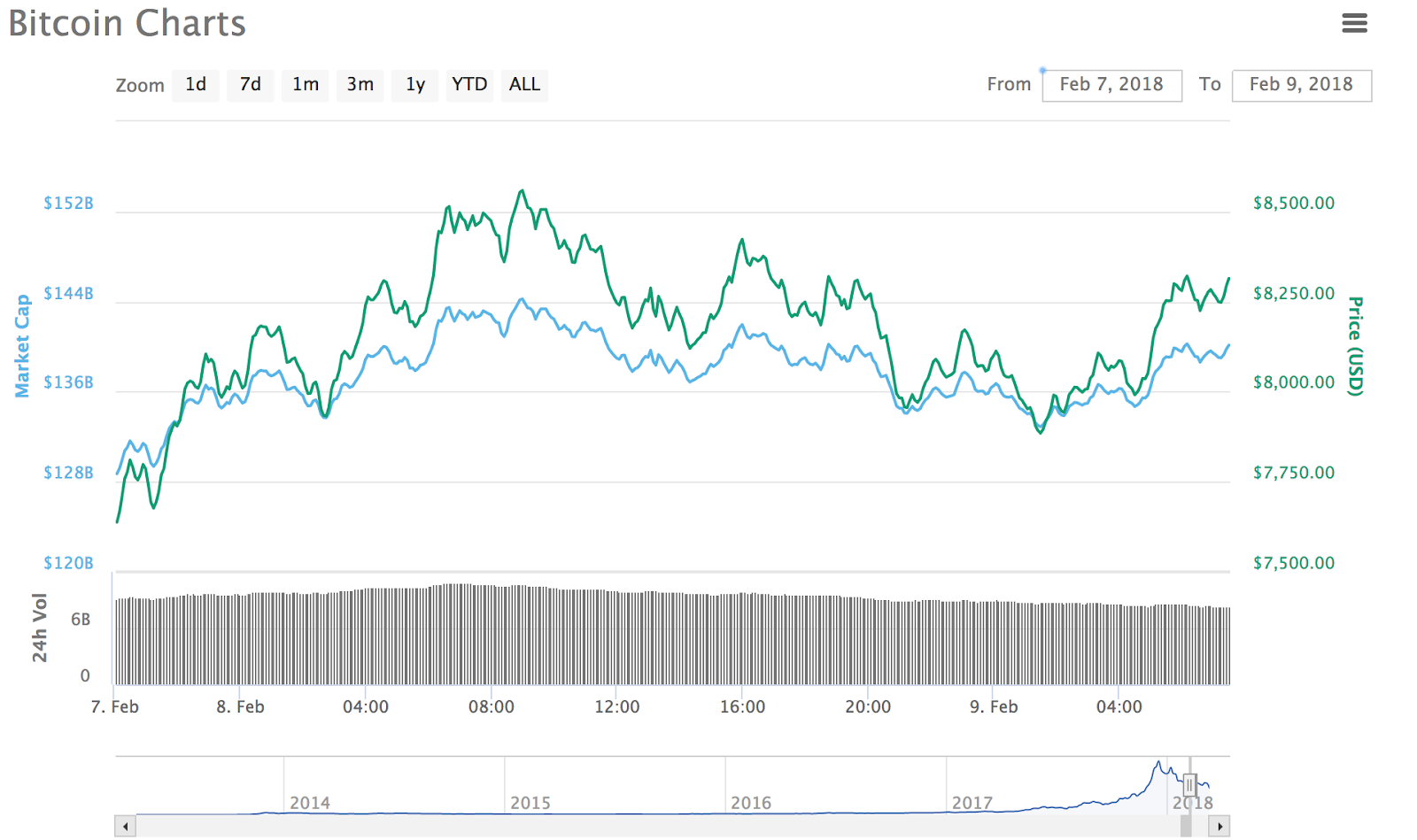Screen dimensions: 1417x840
Task: Select the 1y zoom preset
Action: click(x=414, y=84)
